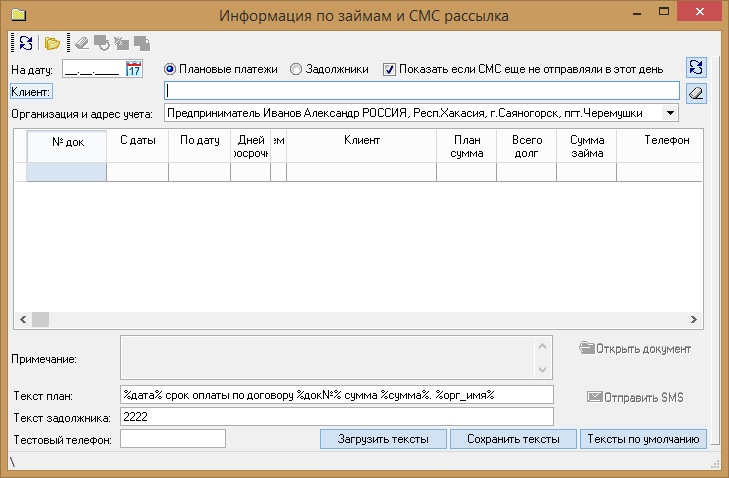The height and width of the screenshot is (478, 729).
Task: Click the Примечание scroll up arrow
Action: [x=542, y=346]
